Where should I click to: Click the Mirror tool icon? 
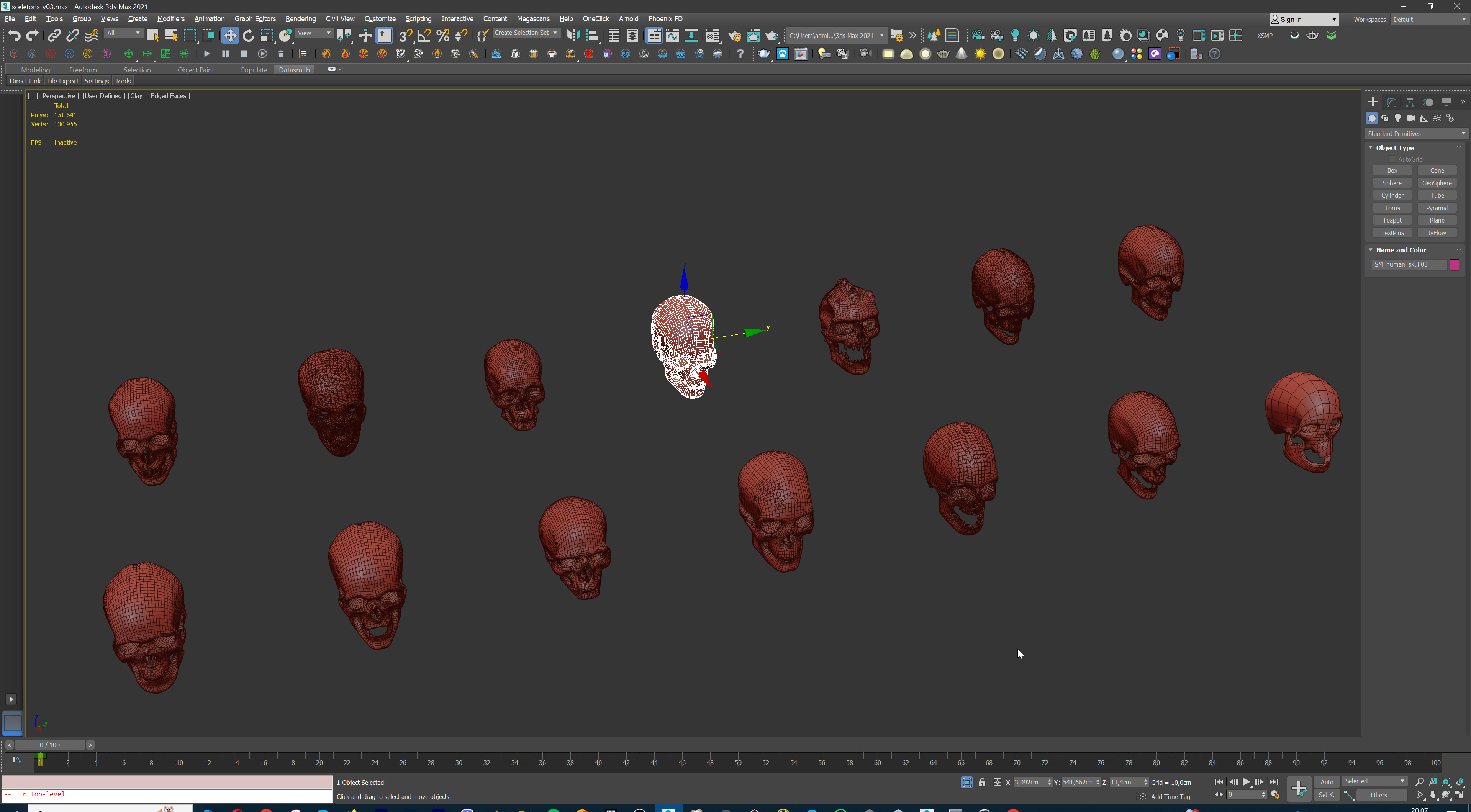(573, 35)
